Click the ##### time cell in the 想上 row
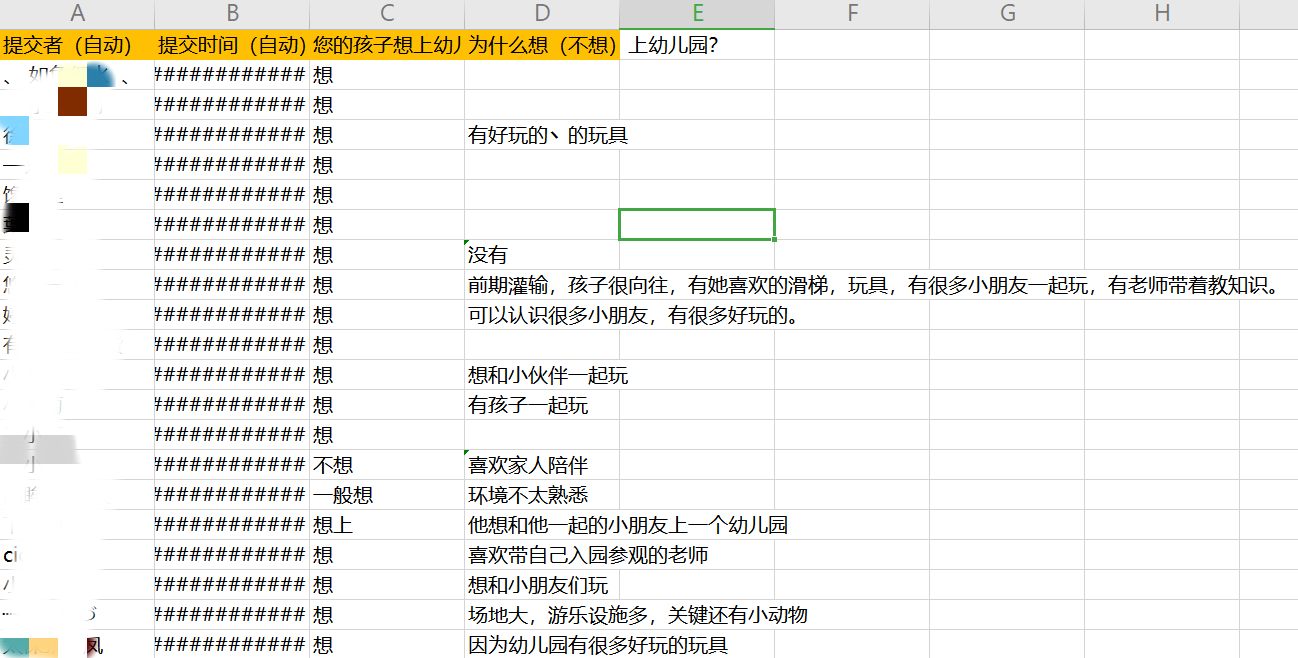The height and width of the screenshot is (658, 1298). 232,525
